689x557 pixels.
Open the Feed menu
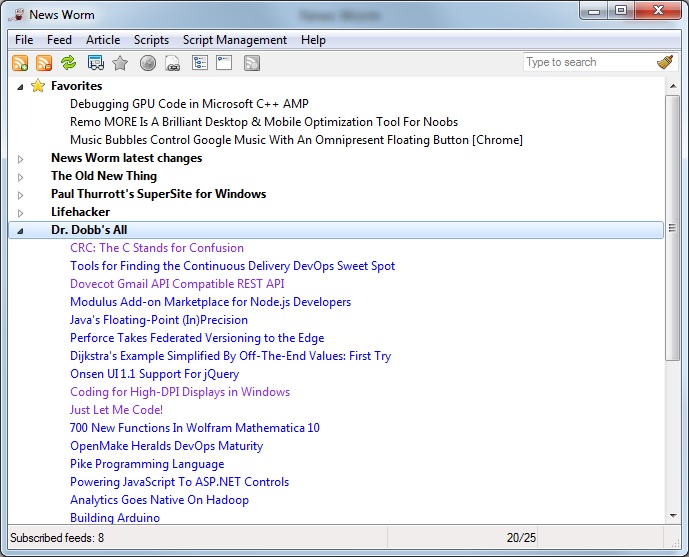[x=59, y=40]
